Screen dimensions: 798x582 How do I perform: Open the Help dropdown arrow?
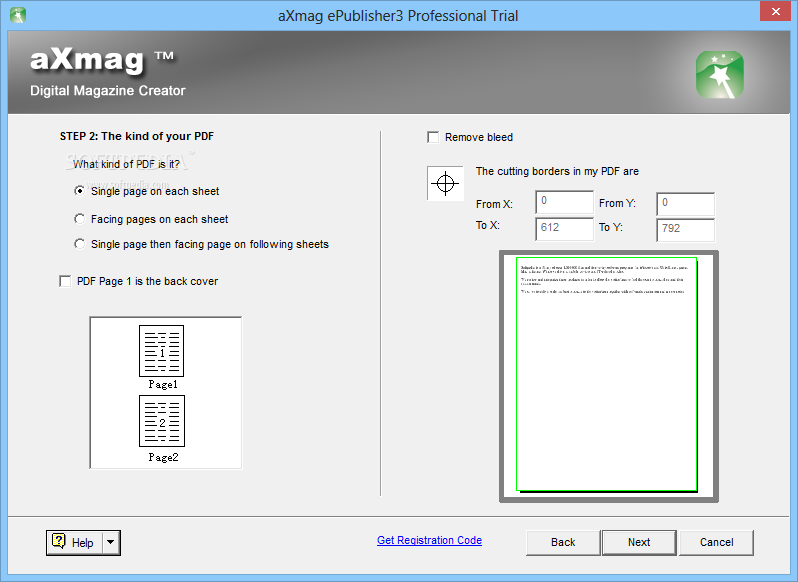click(x=110, y=542)
